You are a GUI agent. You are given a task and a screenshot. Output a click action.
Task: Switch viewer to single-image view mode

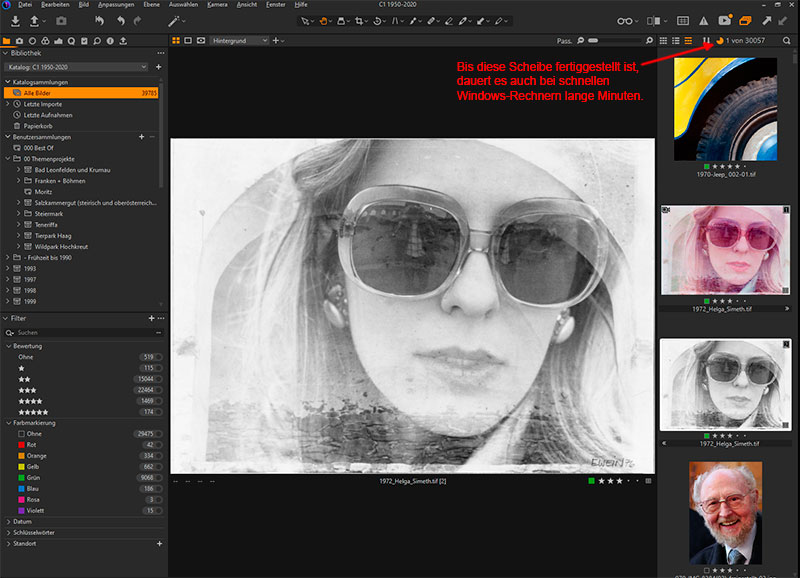188,40
